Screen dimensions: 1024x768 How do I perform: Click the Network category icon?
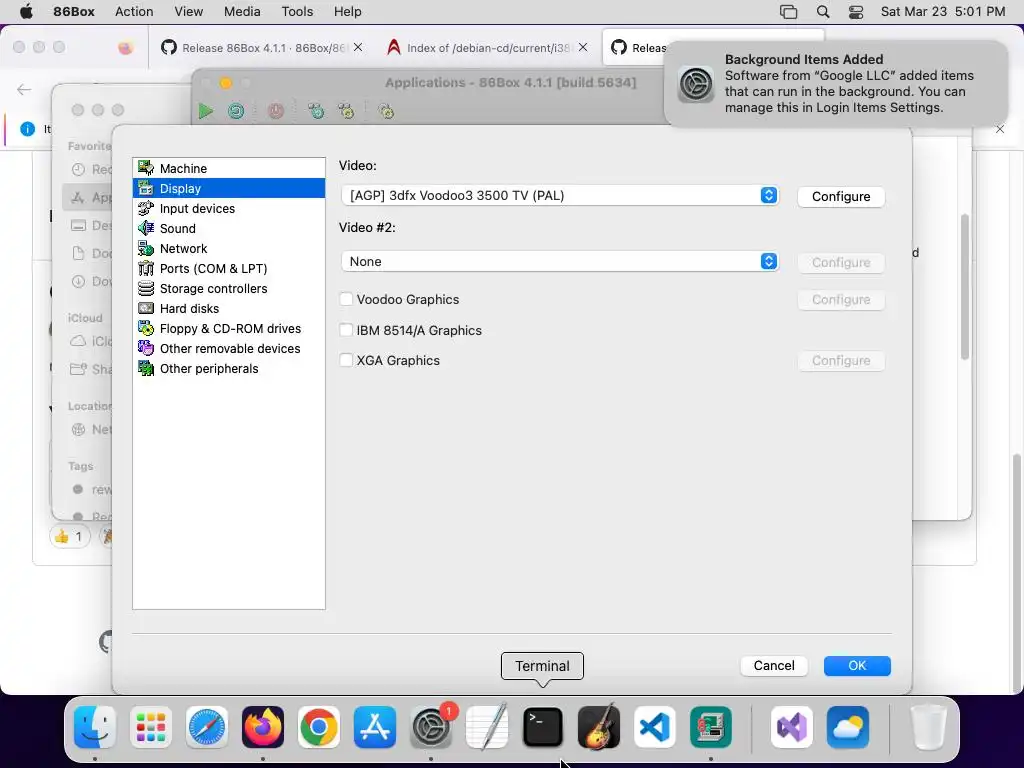tap(146, 248)
